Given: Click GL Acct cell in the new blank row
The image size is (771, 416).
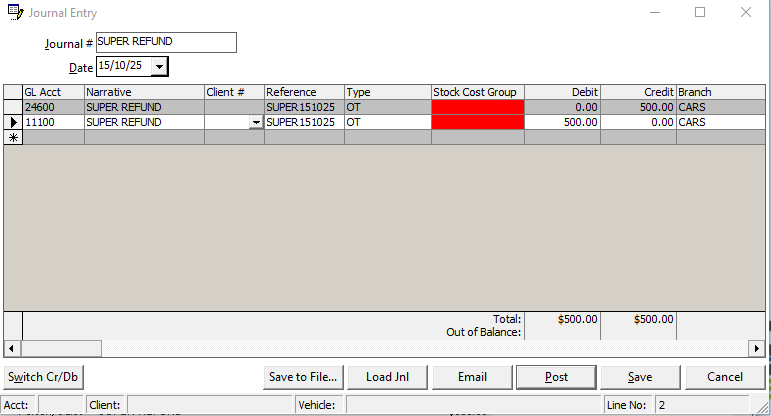Looking at the screenshot, I should [54, 137].
